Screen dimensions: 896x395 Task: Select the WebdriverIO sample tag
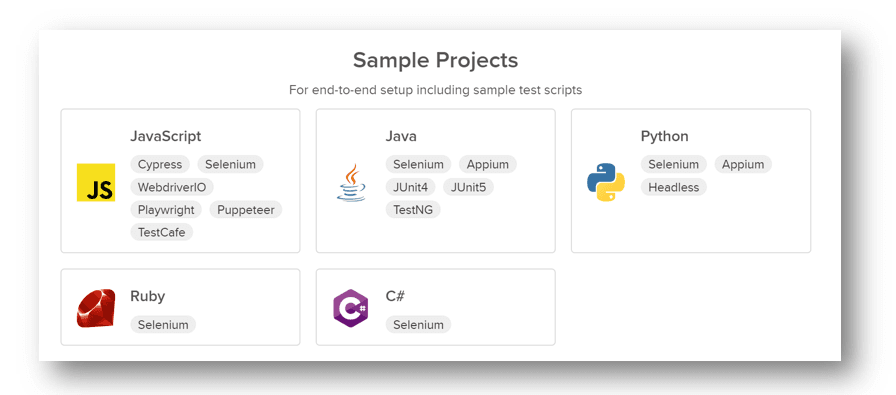(172, 187)
